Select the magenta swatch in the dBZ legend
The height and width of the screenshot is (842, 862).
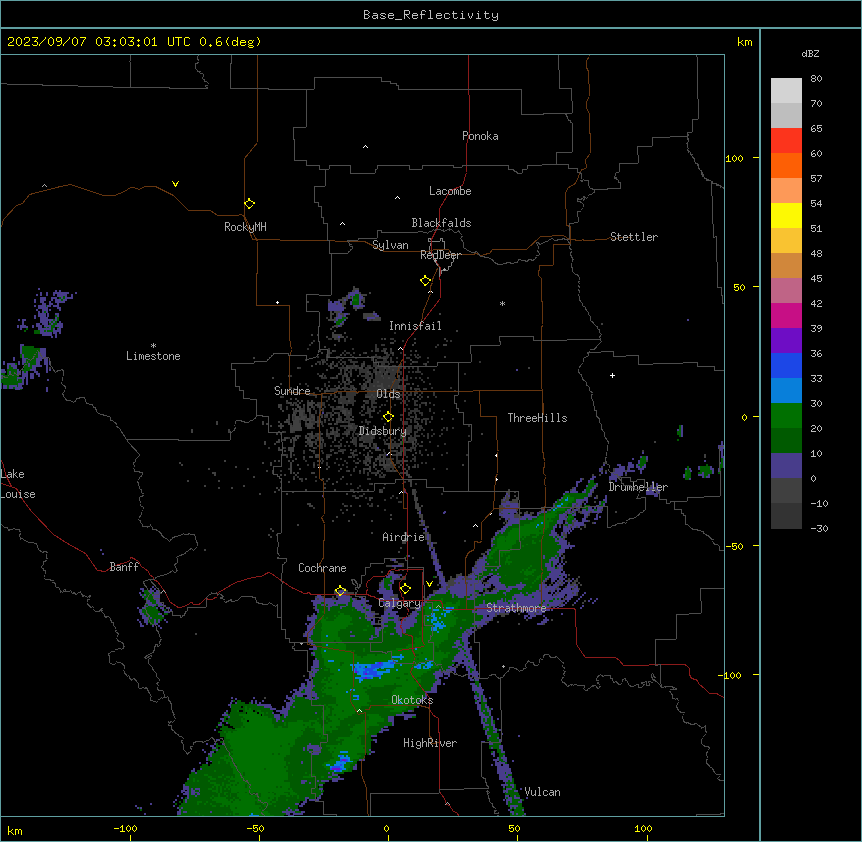tap(786, 315)
